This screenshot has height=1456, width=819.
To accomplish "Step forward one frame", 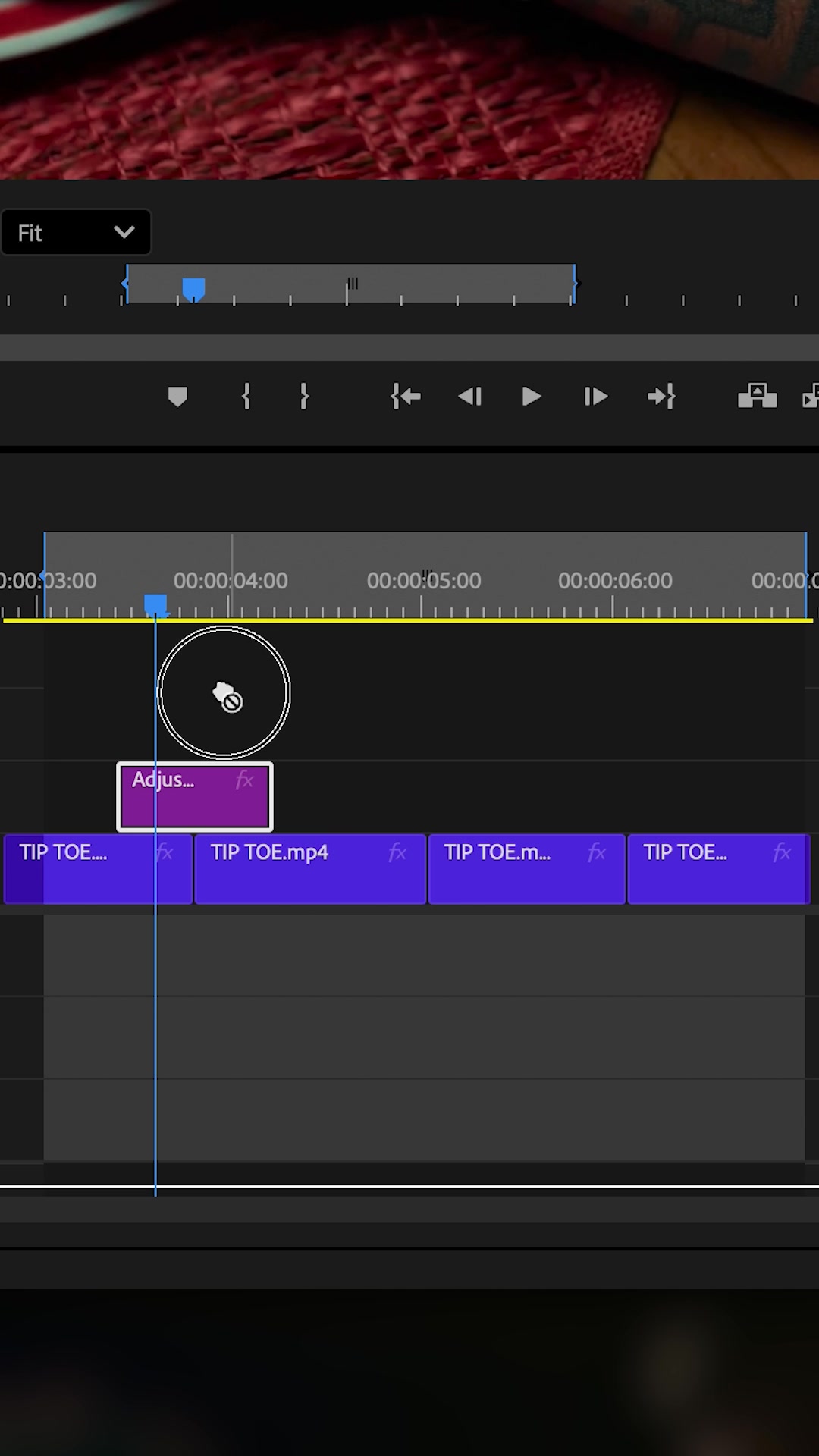I will pos(595,397).
